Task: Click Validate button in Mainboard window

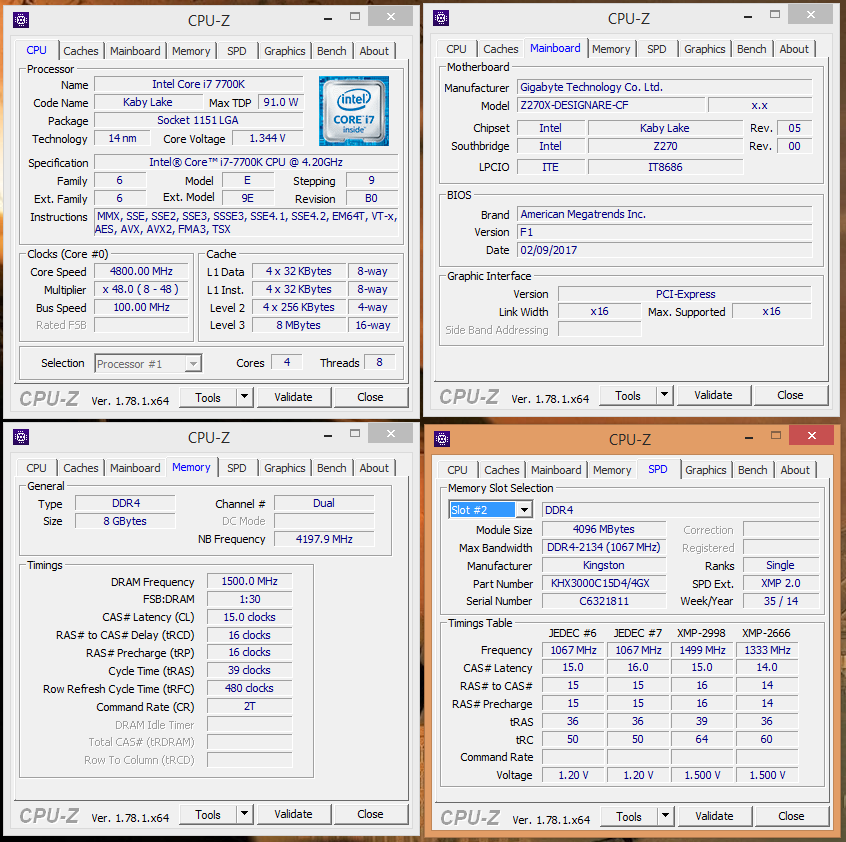Action: [x=713, y=395]
